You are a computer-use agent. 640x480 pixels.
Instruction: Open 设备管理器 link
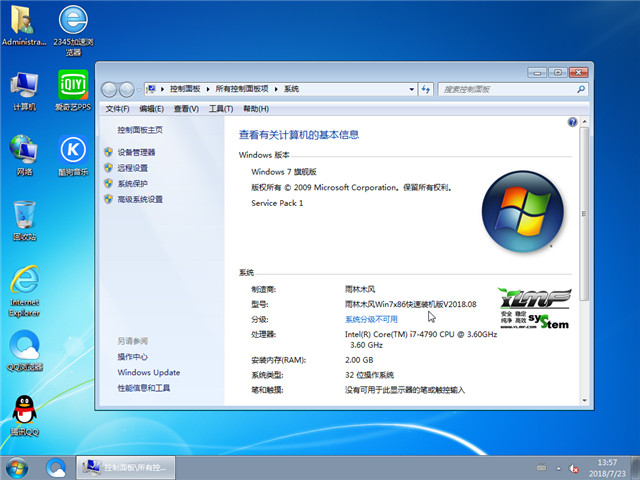[136, 152]
